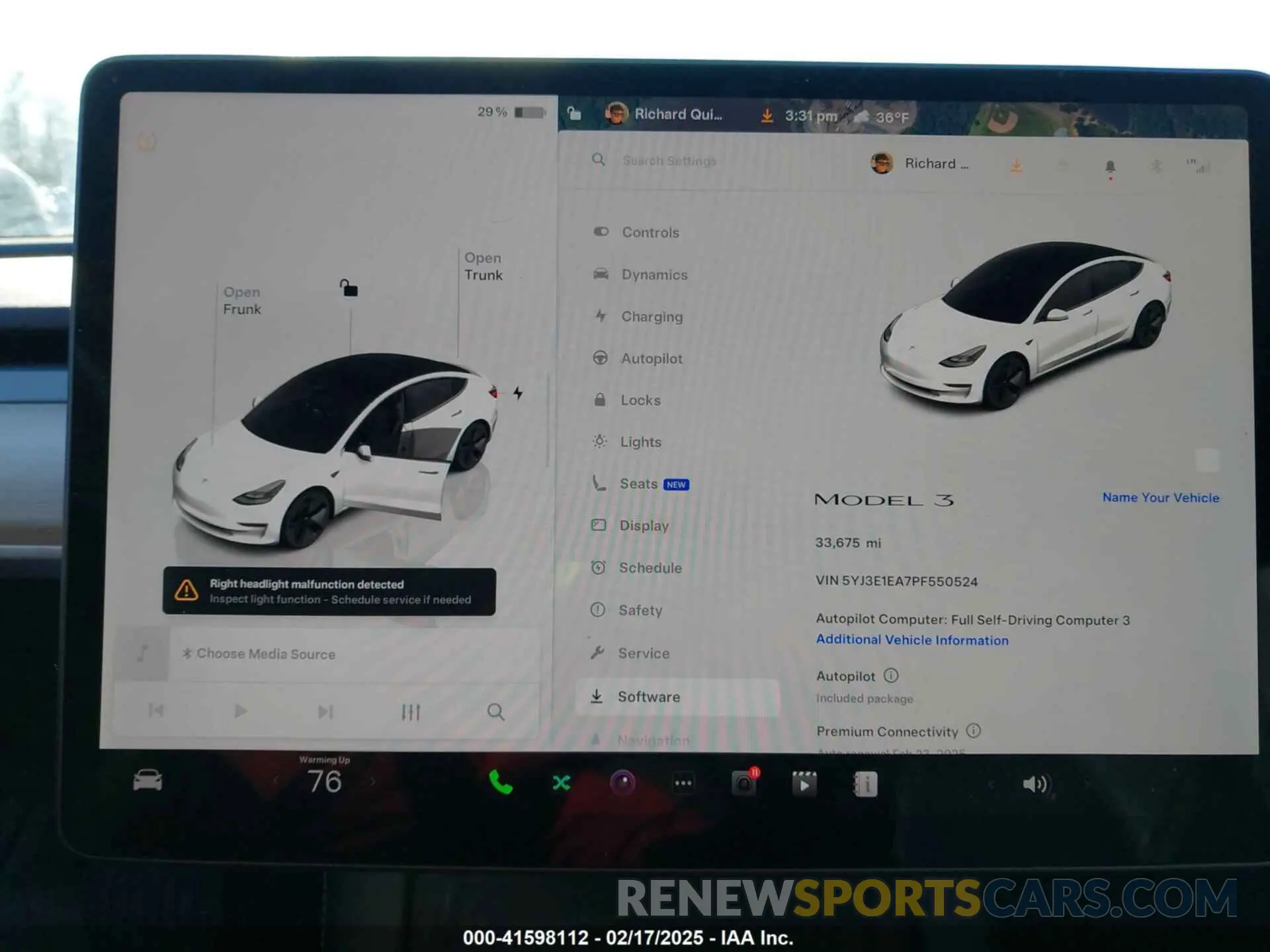Tap Richard Qui... driver profile in status bar
Screen dimensions: 1270x952
(x=664, y=114)
